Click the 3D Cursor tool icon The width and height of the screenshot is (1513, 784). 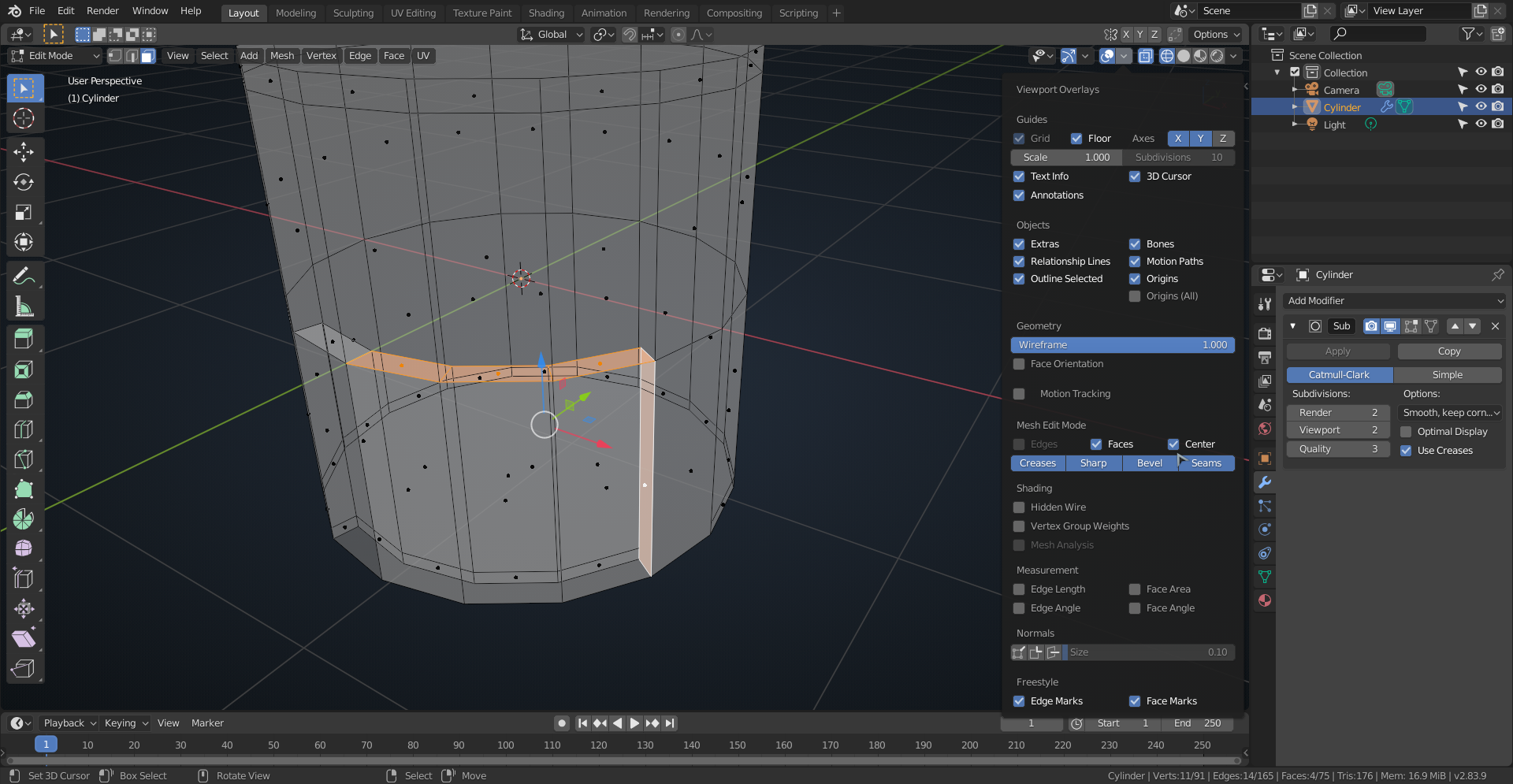[x=24, y=118]
